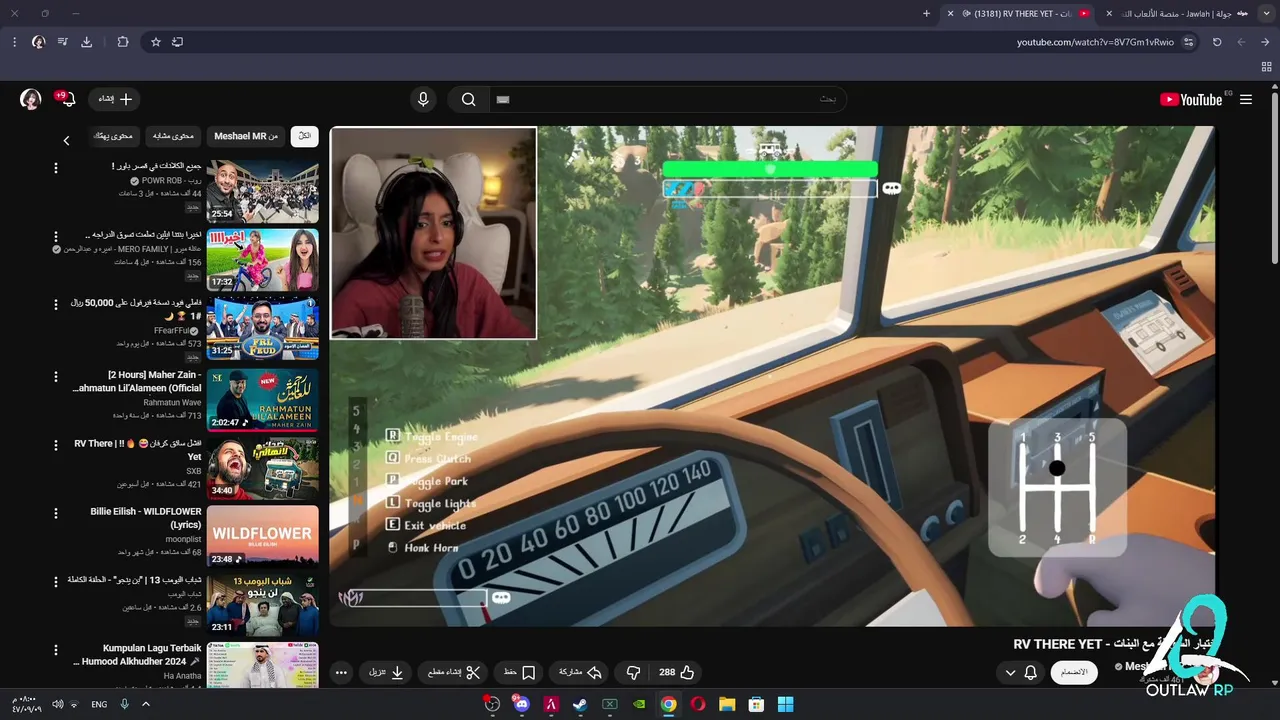Open Chrome media control playlist icon

click(62, 42)
